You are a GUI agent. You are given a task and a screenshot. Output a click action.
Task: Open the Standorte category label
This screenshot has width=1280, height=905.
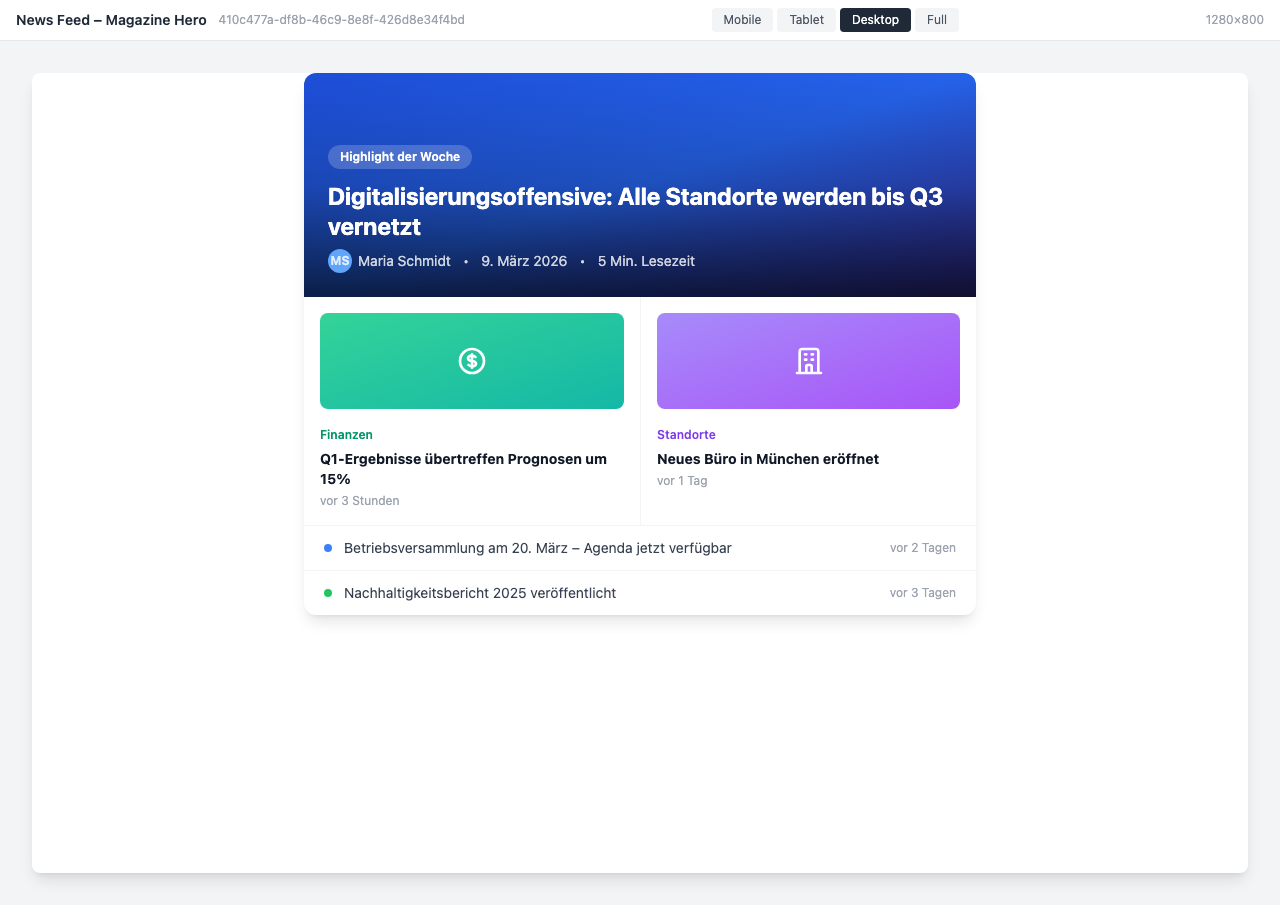click(686, 435)
